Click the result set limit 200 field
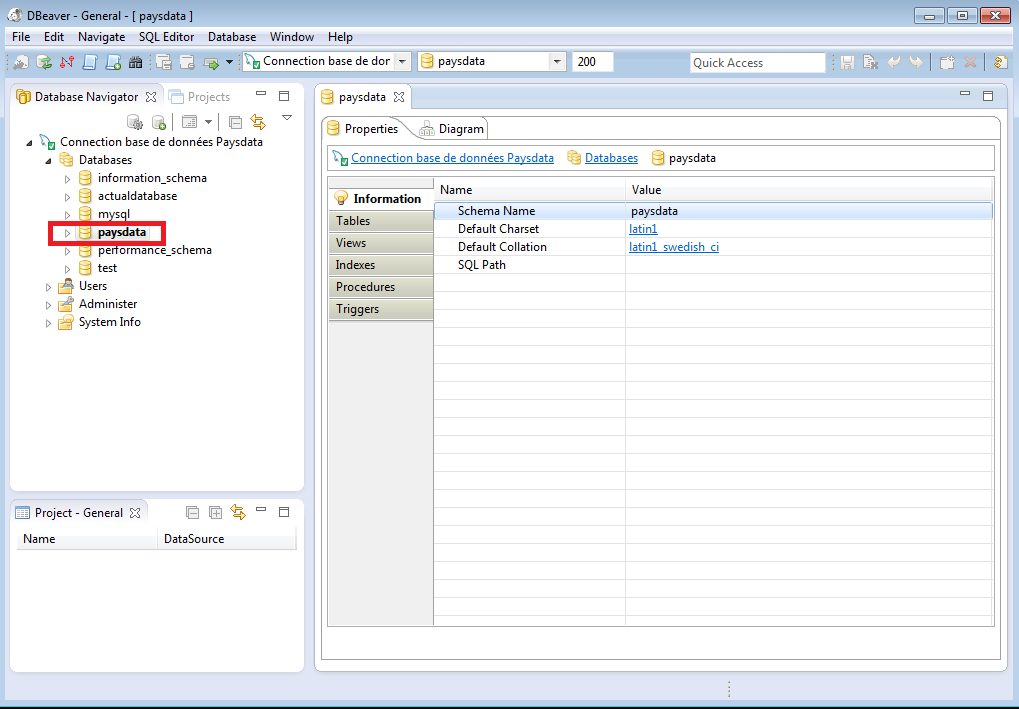The image size is (1019, 709). [x=593, y=62]
